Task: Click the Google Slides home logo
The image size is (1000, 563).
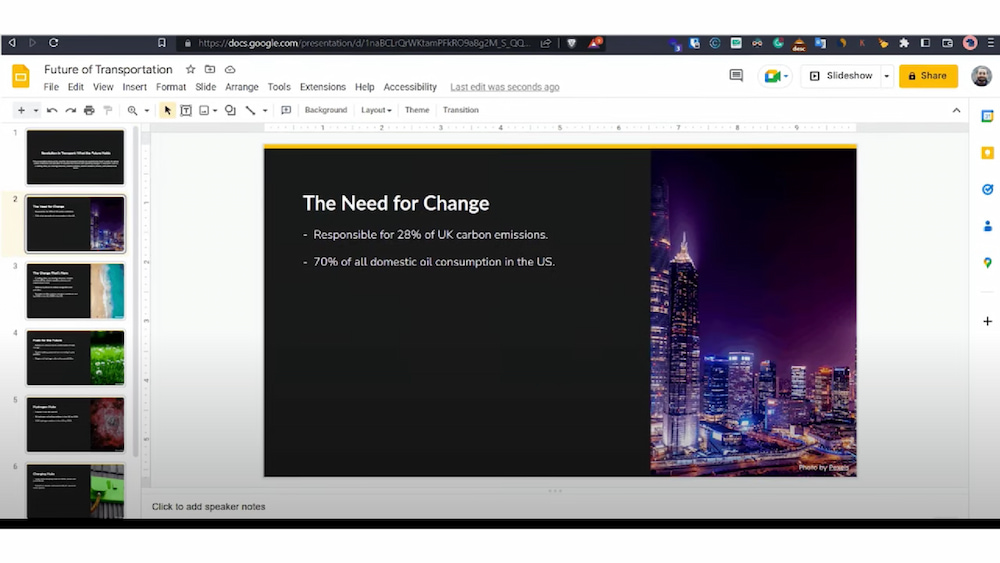Action: pyautogui.click(x=21, y=77)
